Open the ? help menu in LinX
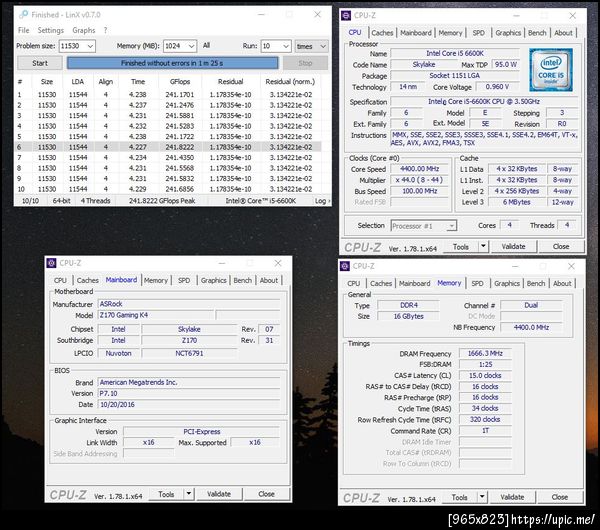Viewport: 600px width, 530px height. [106, 30]
